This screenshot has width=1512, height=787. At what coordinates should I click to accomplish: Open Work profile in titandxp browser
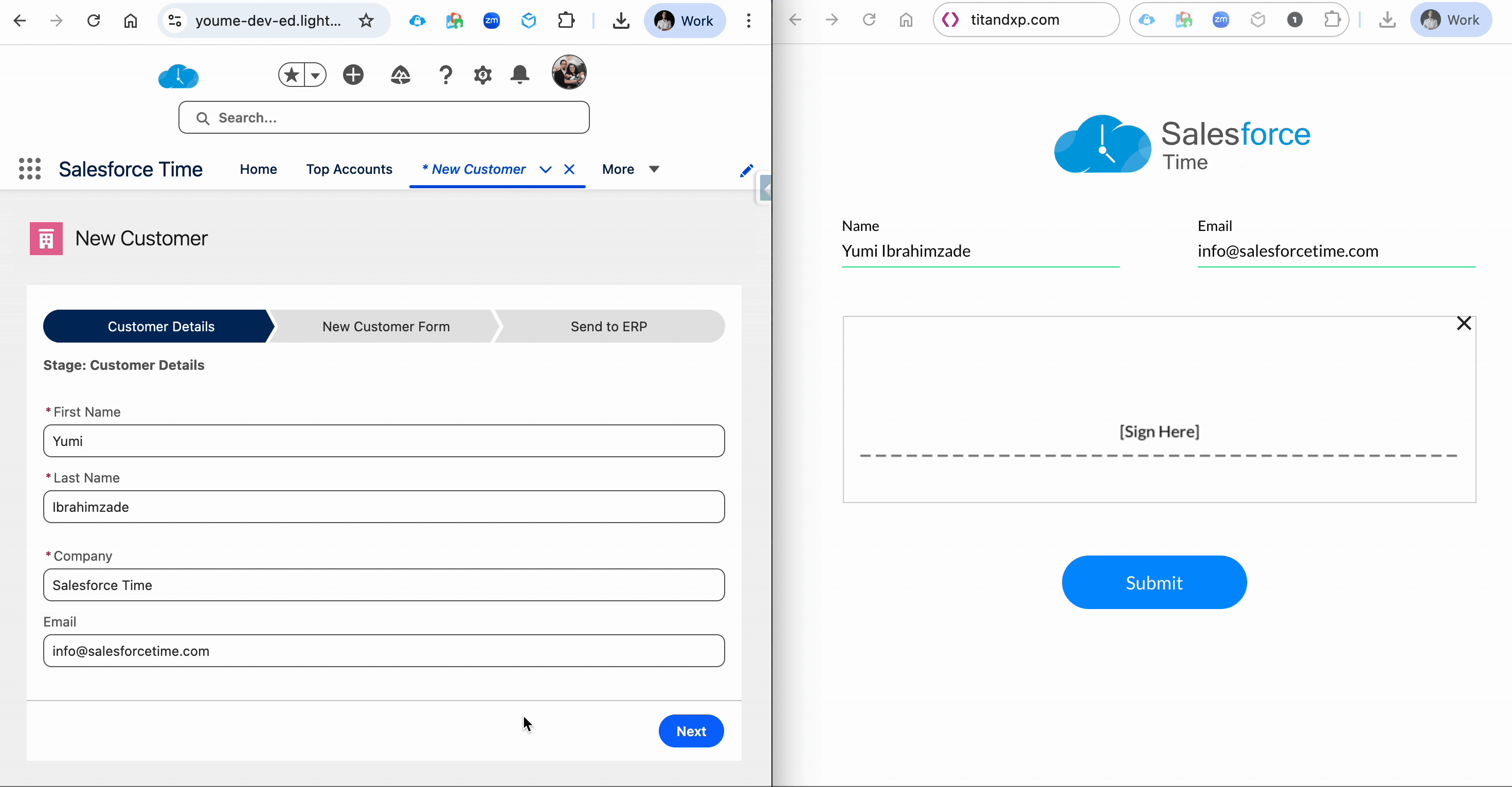(x=1450, y=20)
